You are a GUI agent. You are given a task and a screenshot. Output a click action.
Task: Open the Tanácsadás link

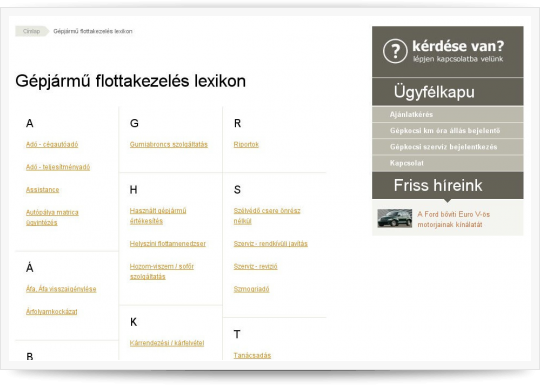click(252, 355)
